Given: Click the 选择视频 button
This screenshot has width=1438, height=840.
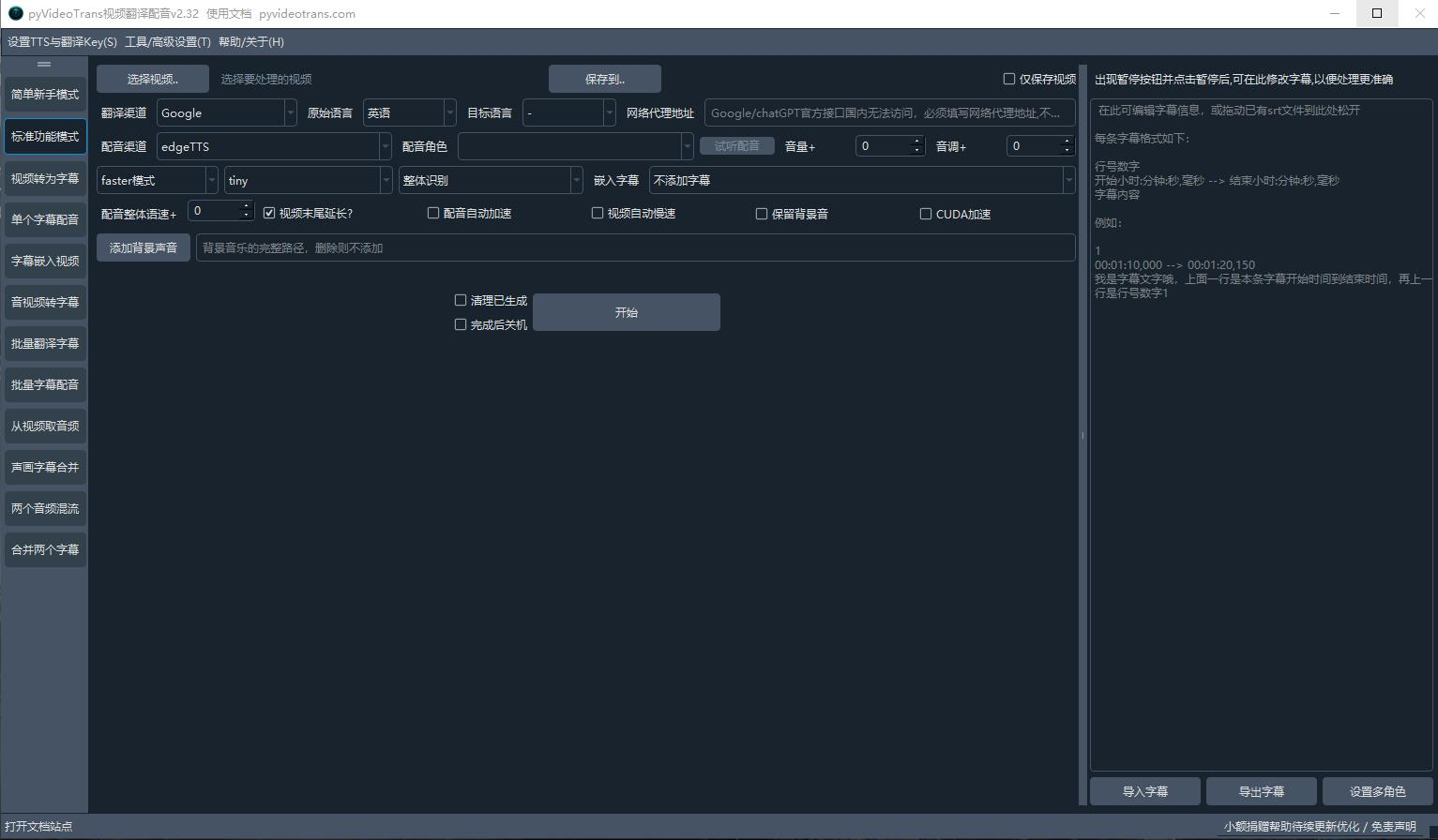Looking at the screenshot, I should pyautogui.click(x=152, y=79).
